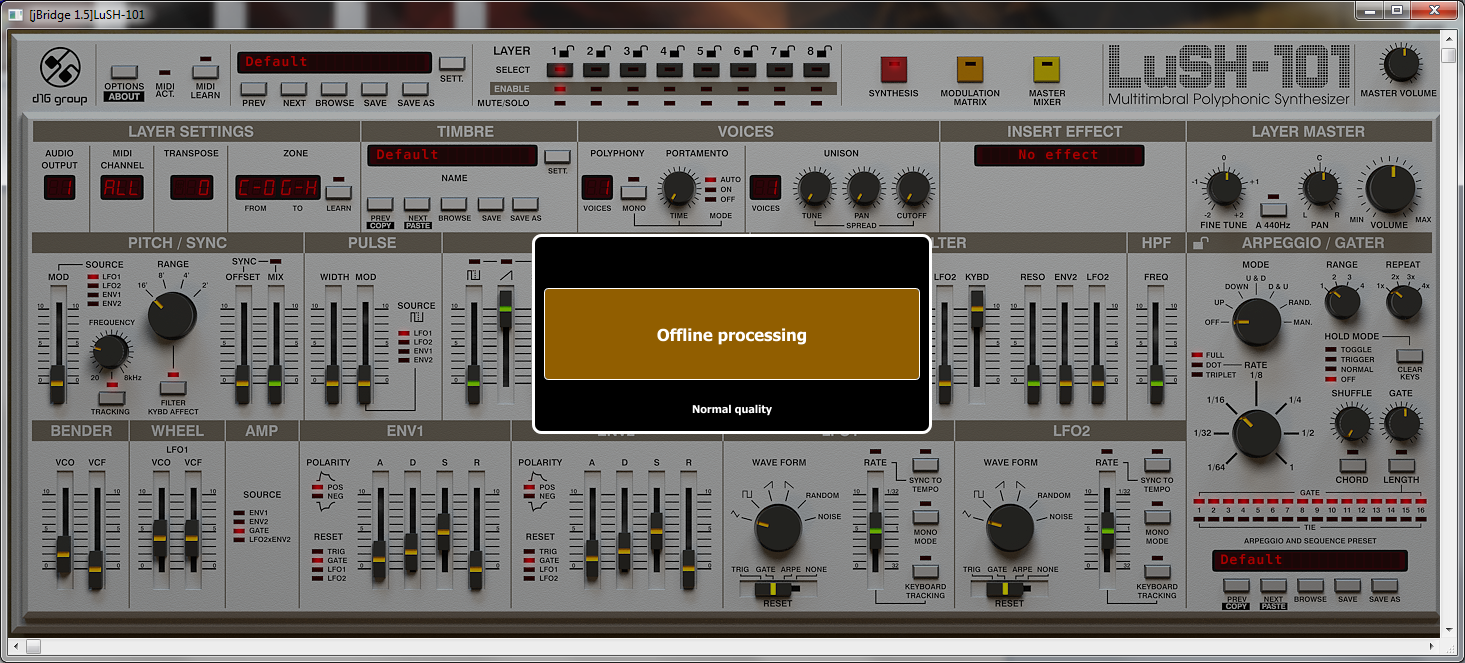Turn the Unison Cutoff spread knob

pyautogui.click(x=912, y=189)
